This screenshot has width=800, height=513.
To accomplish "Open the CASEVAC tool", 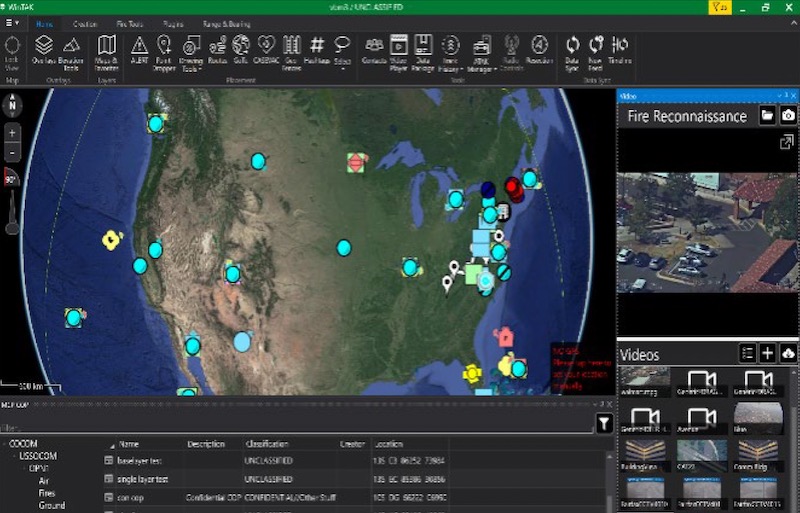I will (x=266, y=50).
